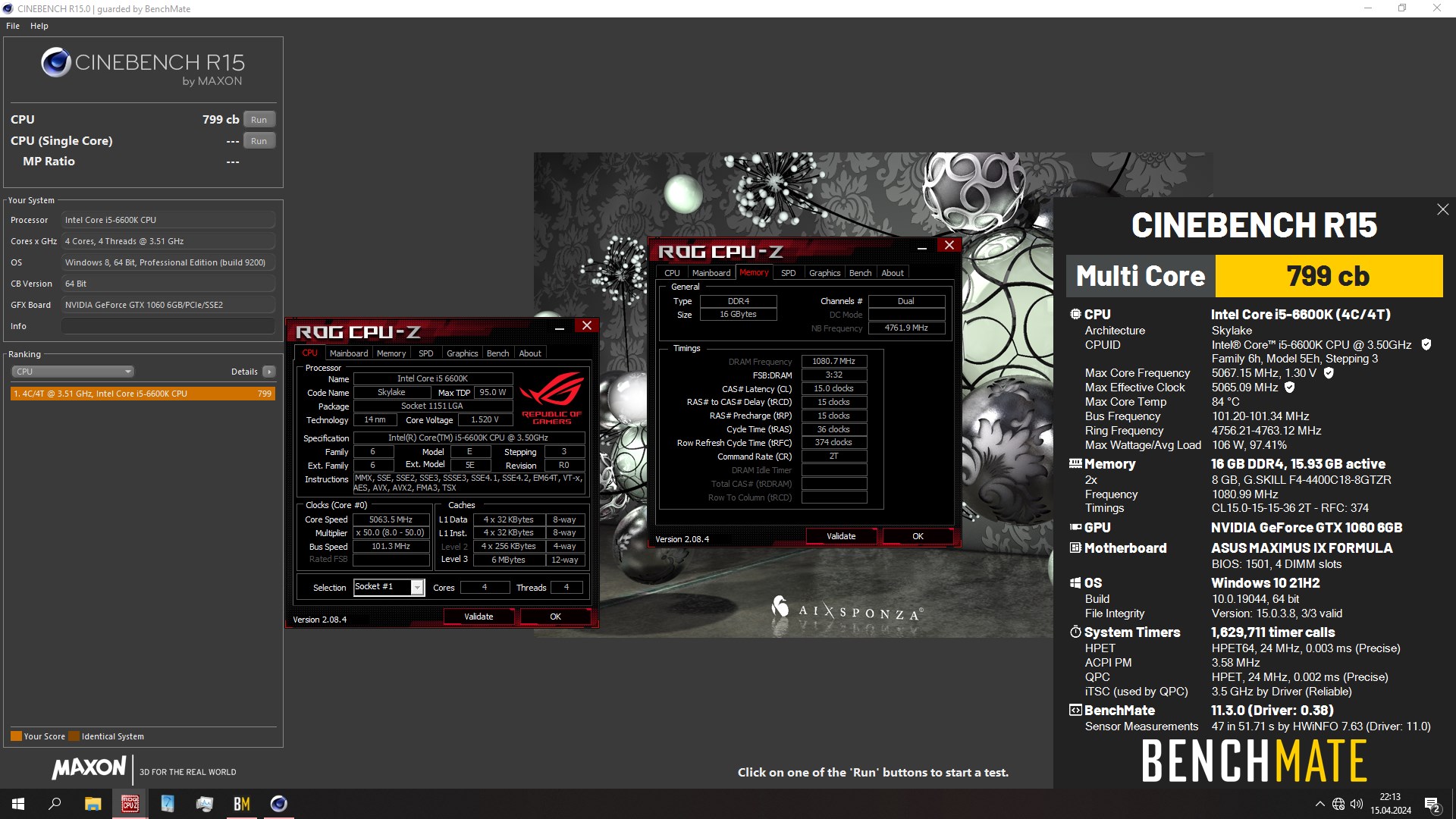Click the Motherboard section icon
Screen dimensions: 1456x819
[1075, 548]
